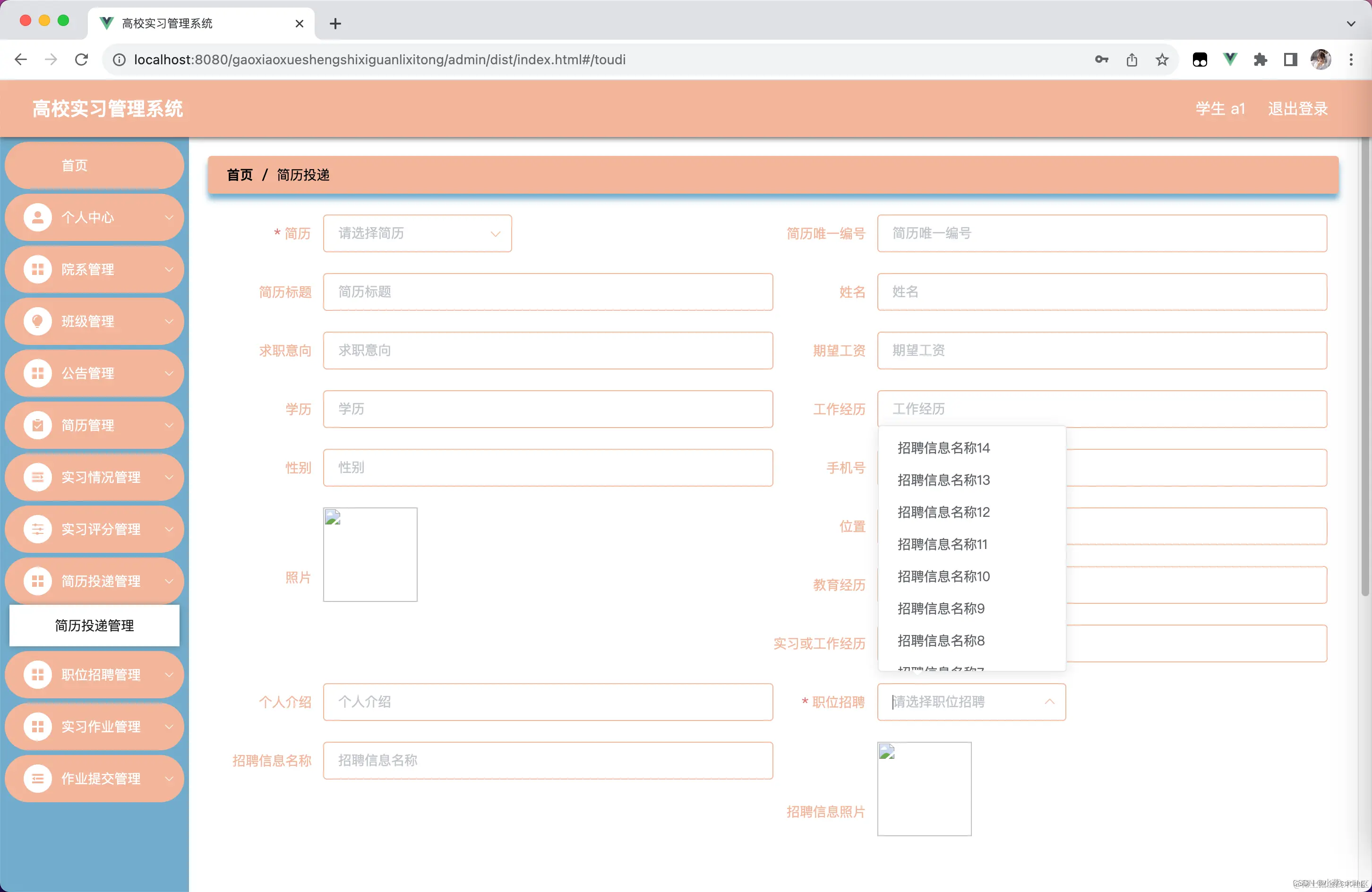Open the 请选择简历 dropdown

click(x=417, y=233)
